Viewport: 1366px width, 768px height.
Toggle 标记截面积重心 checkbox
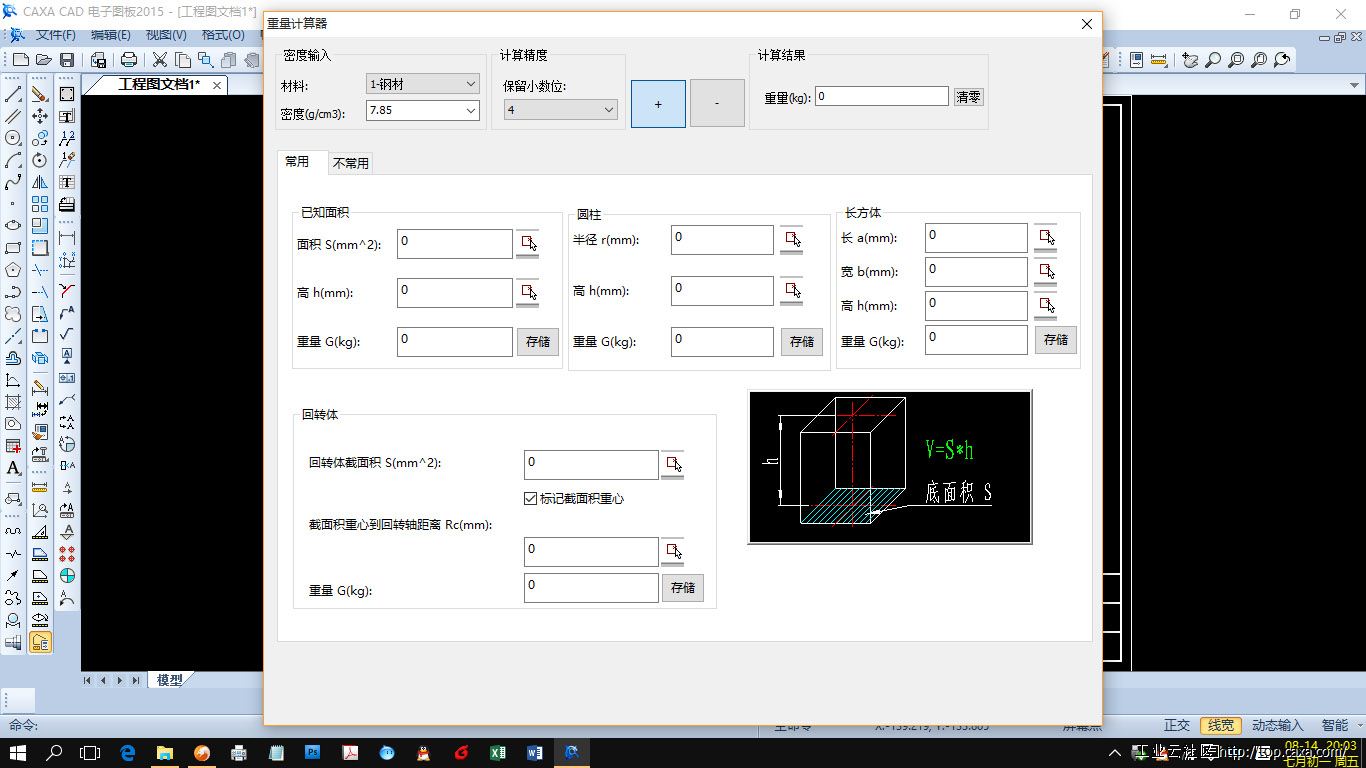pyautogui.click(x=531, y=498)
